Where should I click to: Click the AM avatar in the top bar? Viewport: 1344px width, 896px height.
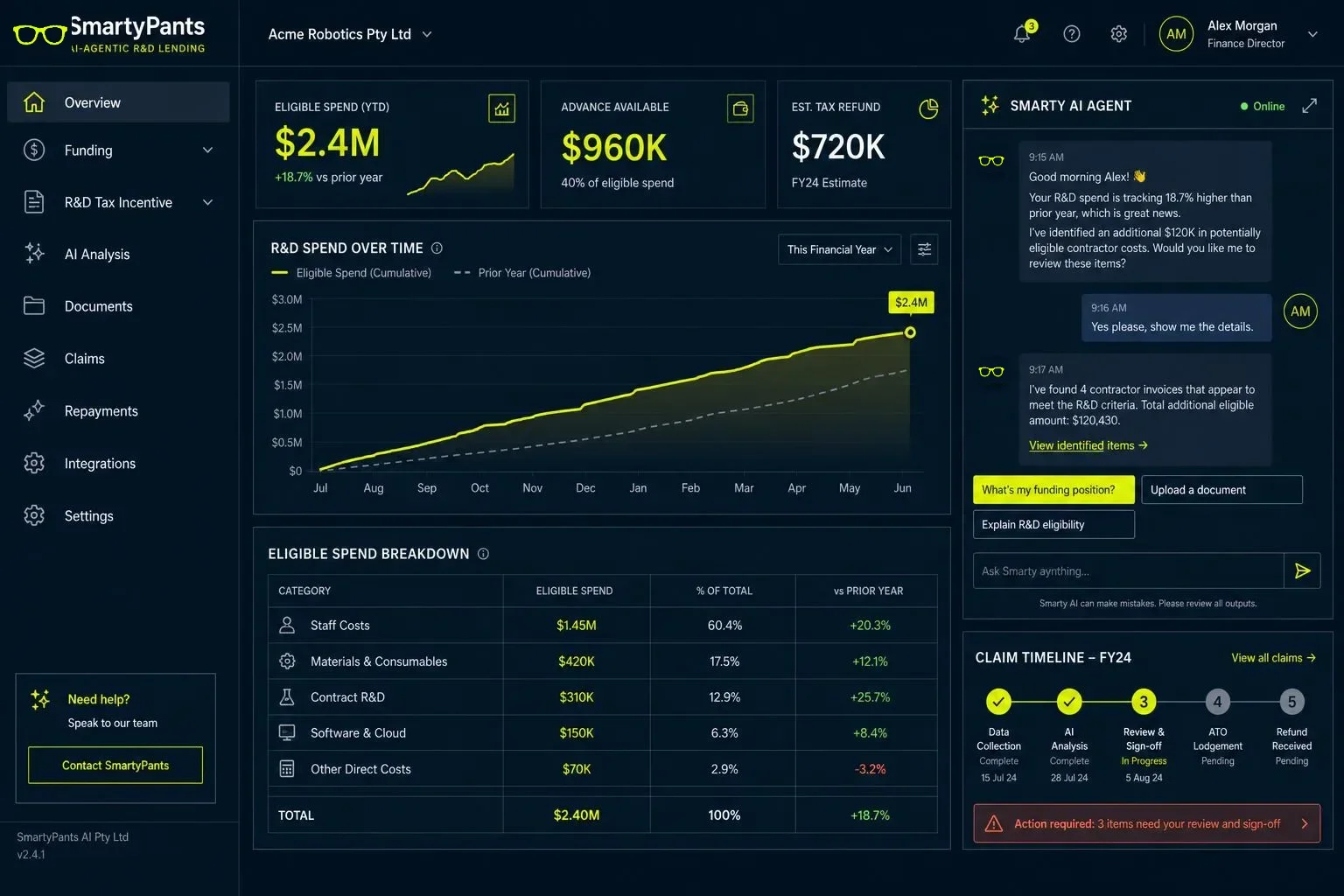pyautogui.click(x=1176, y=34)
